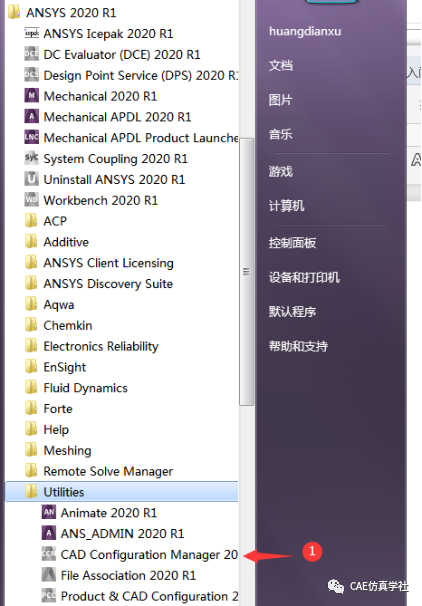Expand the ANSYS Client Licensing folder
422x606 pixels.
tap(108, 263)
